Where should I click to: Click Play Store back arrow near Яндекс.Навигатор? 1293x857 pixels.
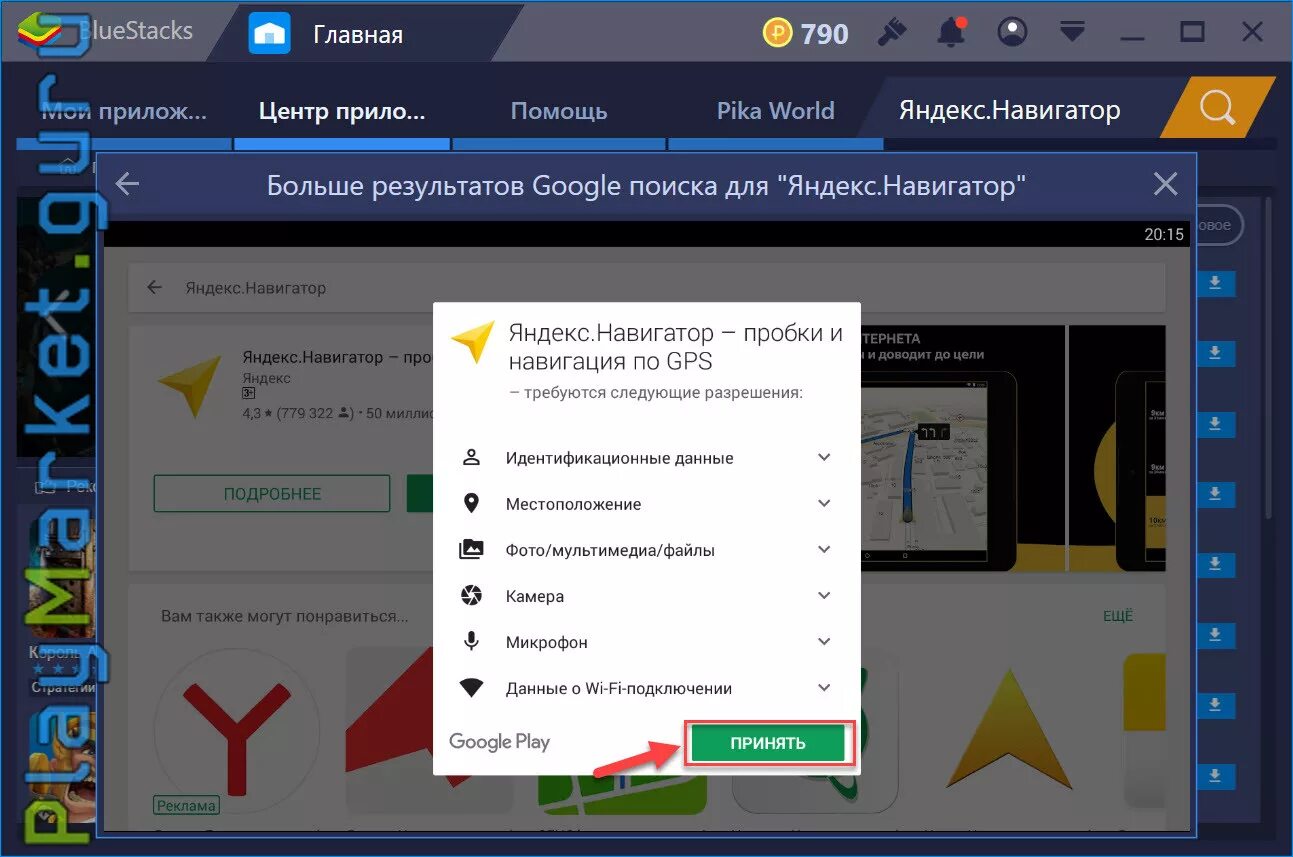(x=154, y=288)
